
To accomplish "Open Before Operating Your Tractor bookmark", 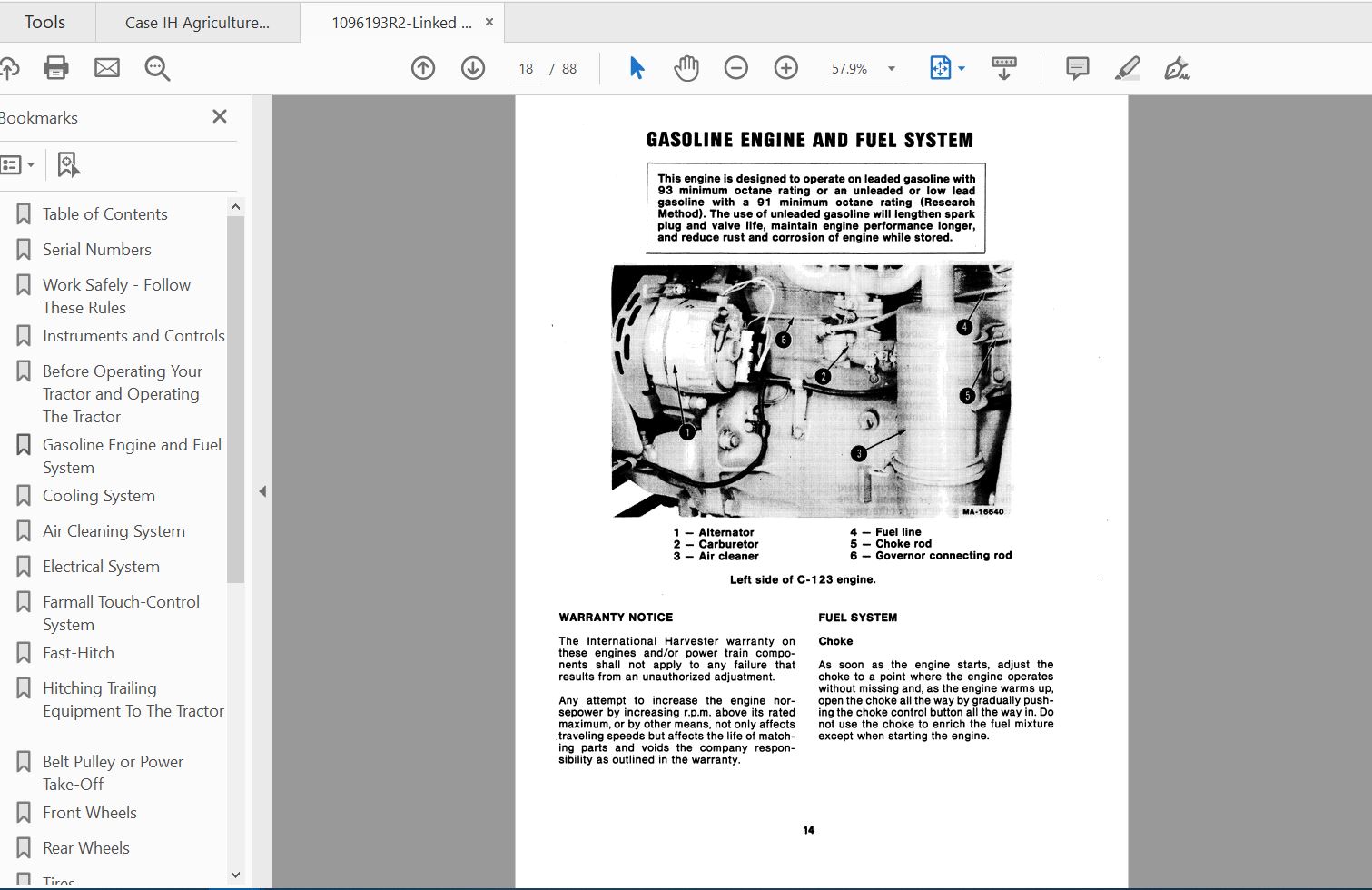I will (123, 394).
